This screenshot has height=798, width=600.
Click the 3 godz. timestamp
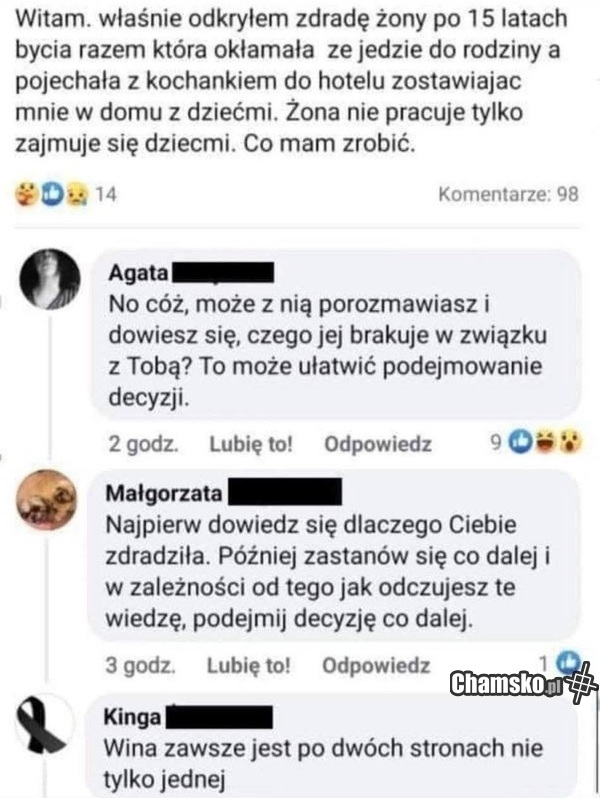click(x=142, y=665)
